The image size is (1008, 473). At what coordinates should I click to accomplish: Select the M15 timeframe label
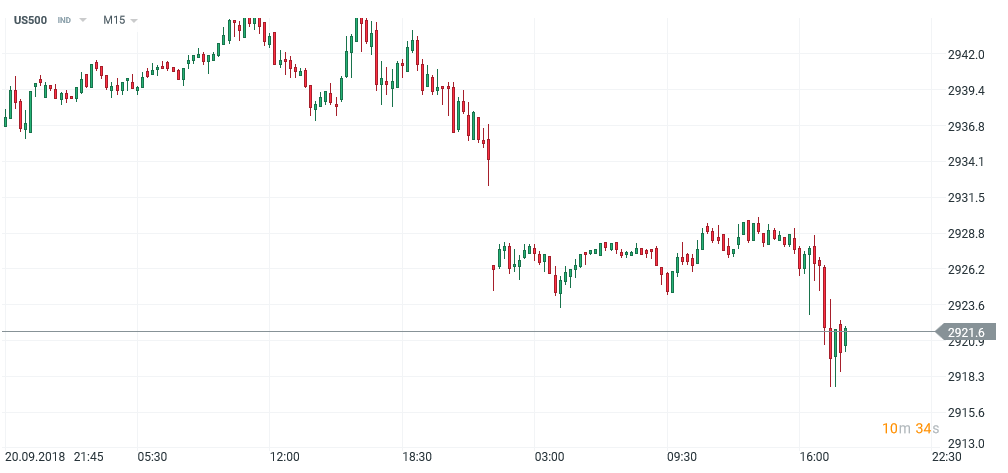point(114,20)
